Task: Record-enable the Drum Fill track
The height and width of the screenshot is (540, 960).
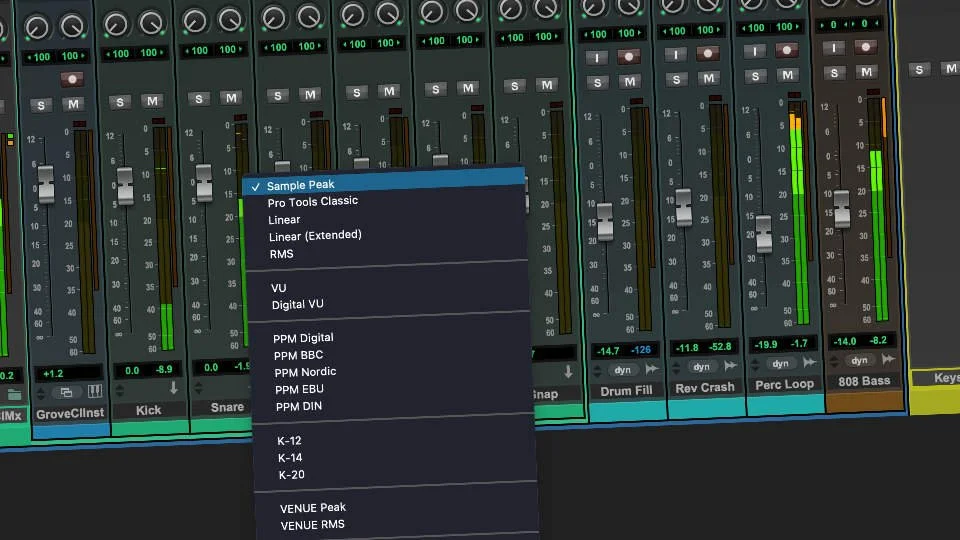Action: [628, 57]
